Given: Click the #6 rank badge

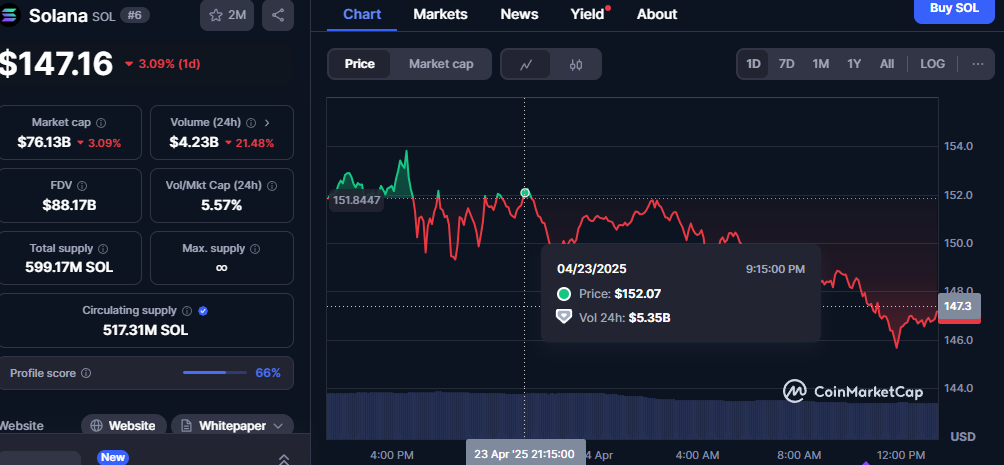Looking at the screenshot, I should click(134, 15).
